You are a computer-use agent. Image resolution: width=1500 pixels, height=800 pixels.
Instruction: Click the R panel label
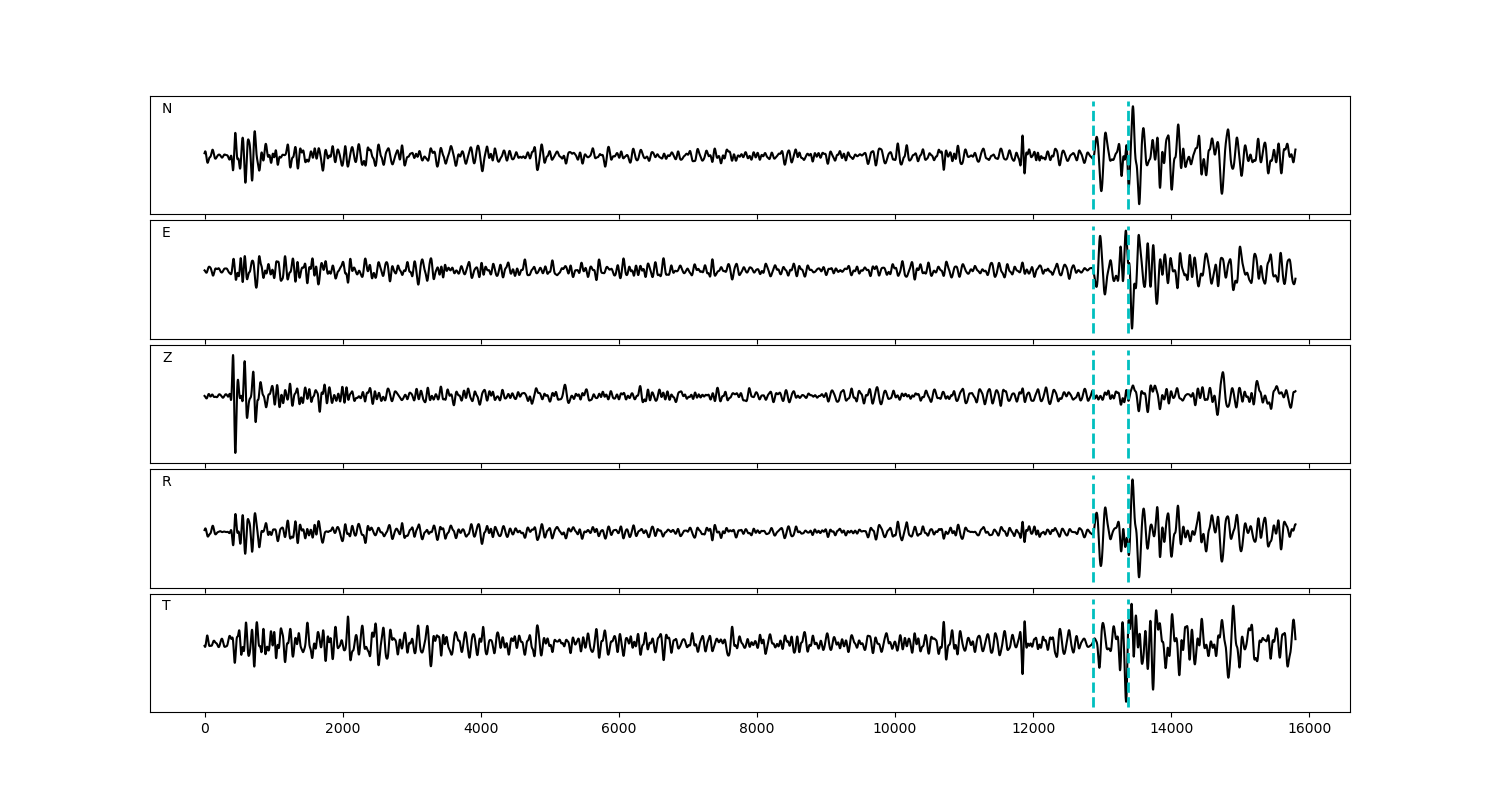(167, 482)
